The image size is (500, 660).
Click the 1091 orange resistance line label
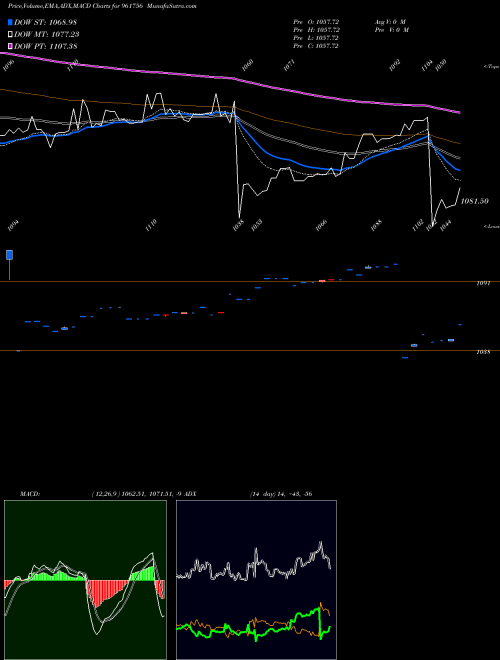pos(483,284)
